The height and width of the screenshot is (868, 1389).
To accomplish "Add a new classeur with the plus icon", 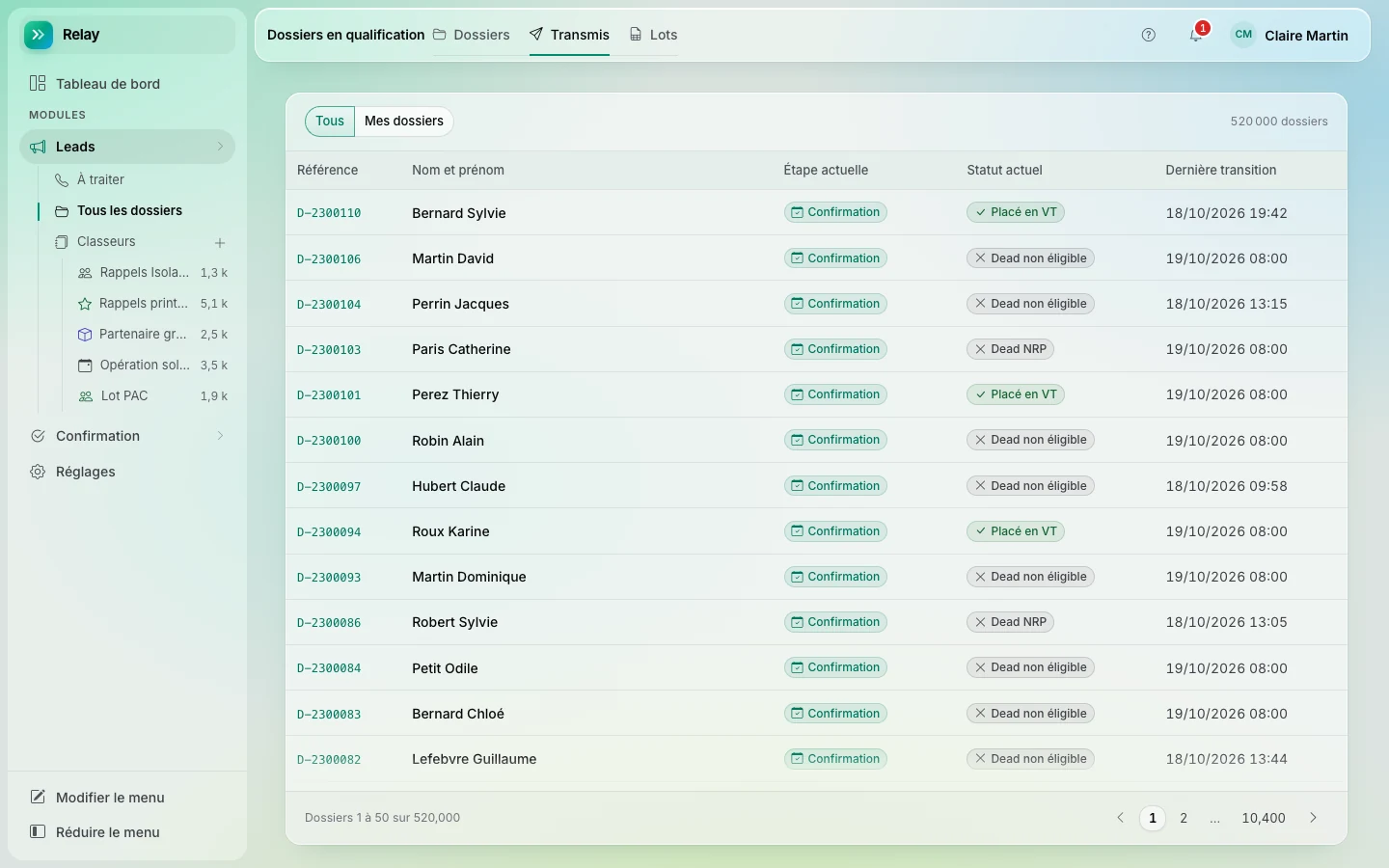I will click(x=220, y=242).
